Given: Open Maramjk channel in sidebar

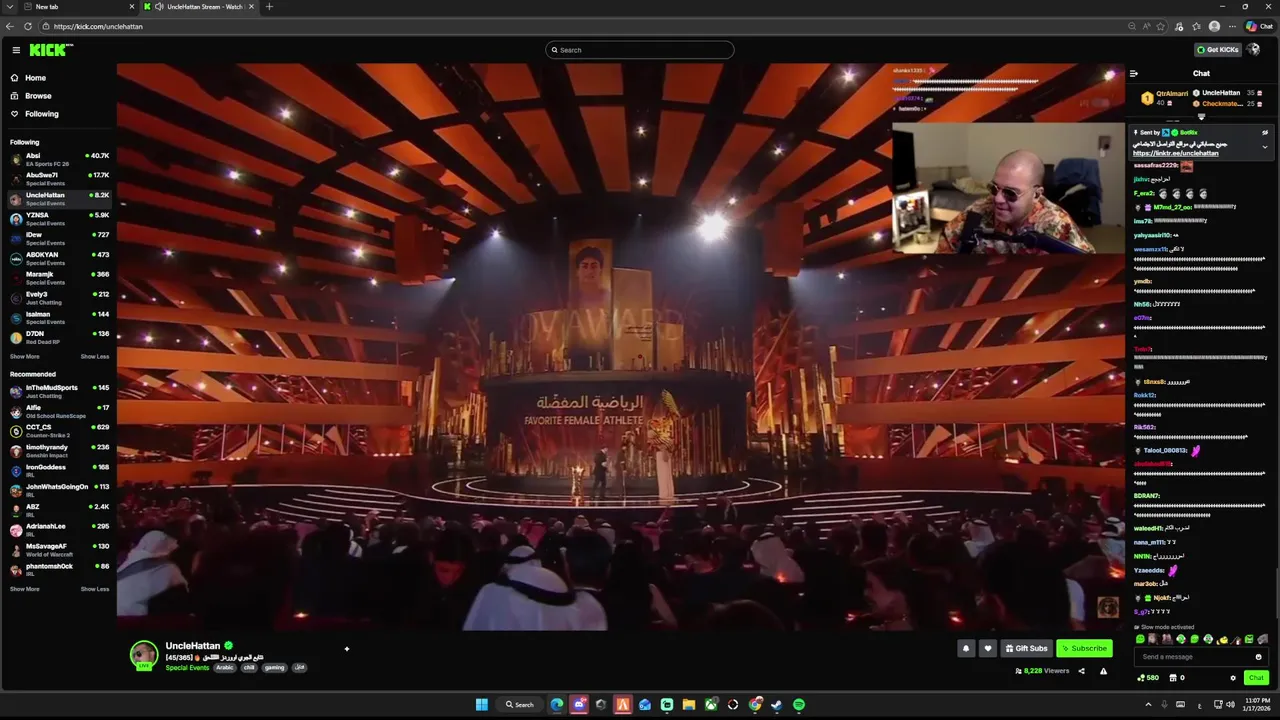Looking at the screenshot, I should coord(60,278).
